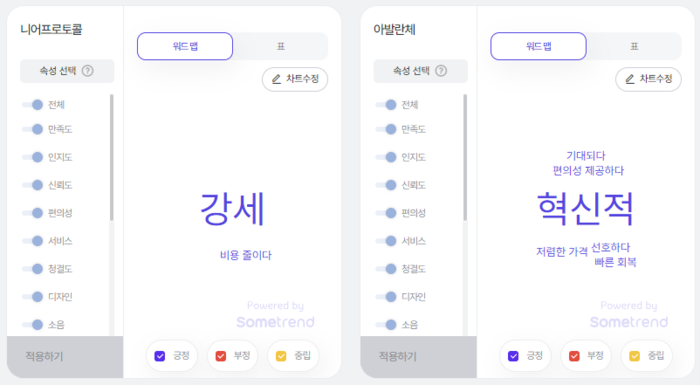Toggle 디자인 switch in 아발란체 panel
Image resolution: width=700 pixels, height=385 pixels.
click(x=386, y=297)
